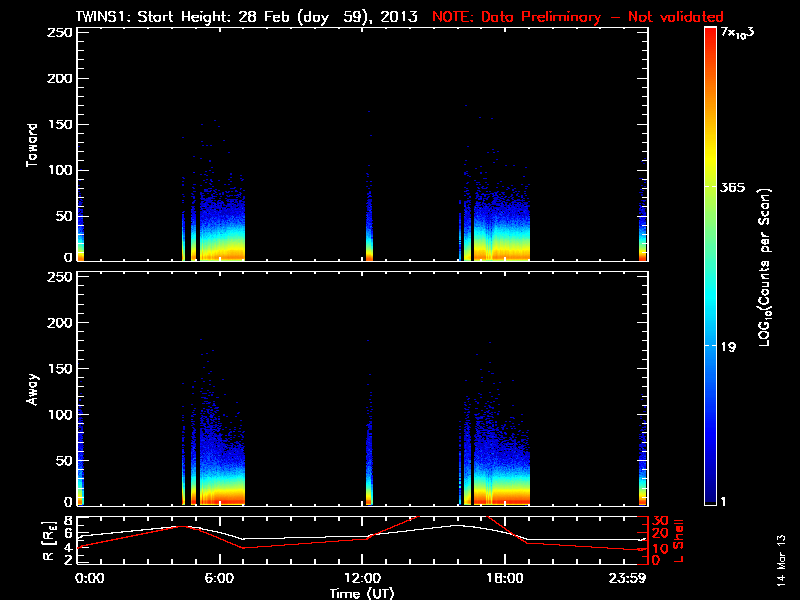
Task: Select the 'Toward' y-axis label
Action: (32, 145)
